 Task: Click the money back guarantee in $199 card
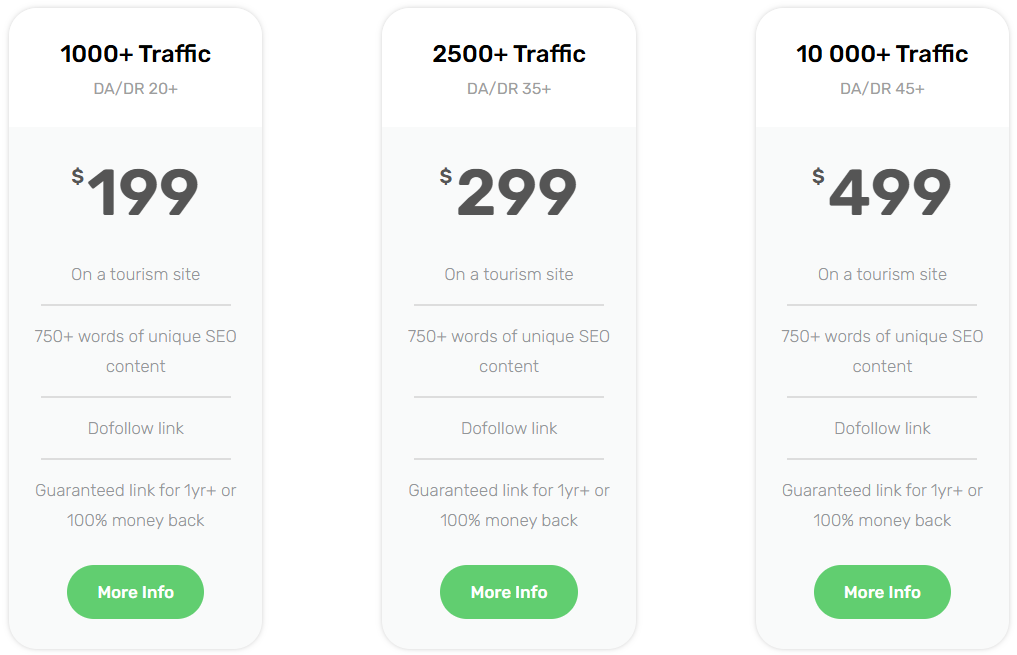136,505
